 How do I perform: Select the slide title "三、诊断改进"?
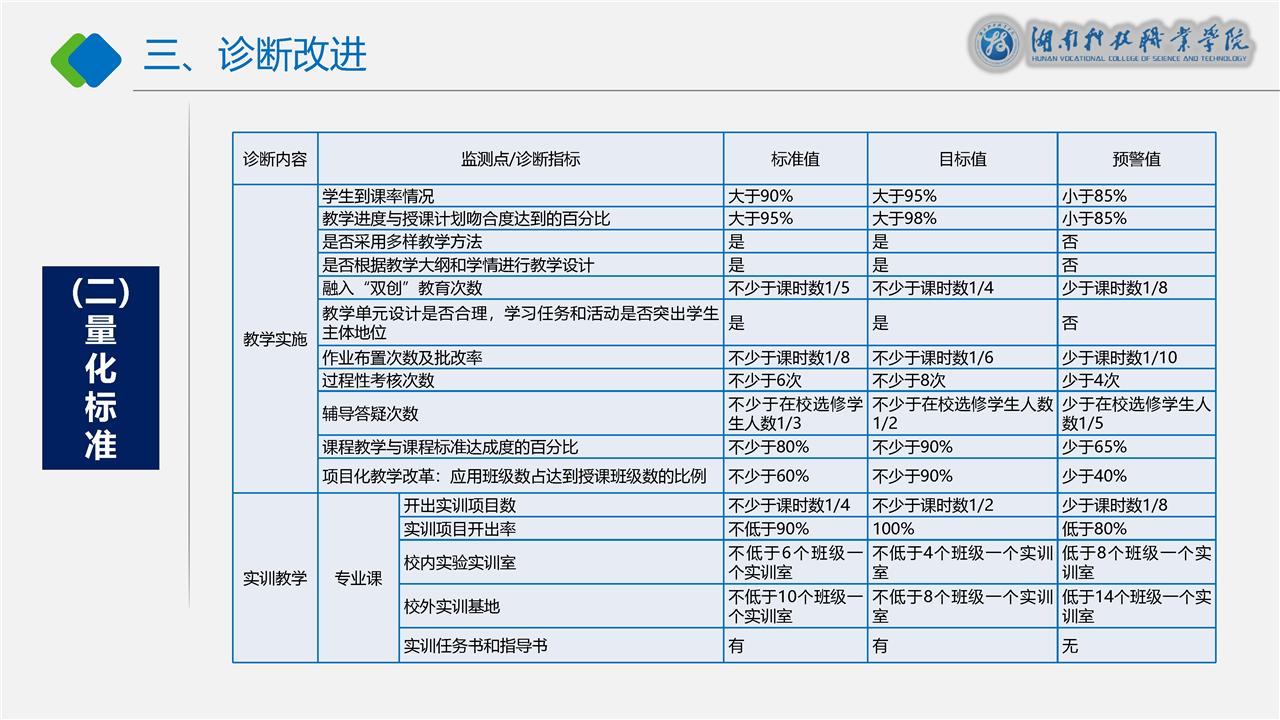tap(255, 55)
